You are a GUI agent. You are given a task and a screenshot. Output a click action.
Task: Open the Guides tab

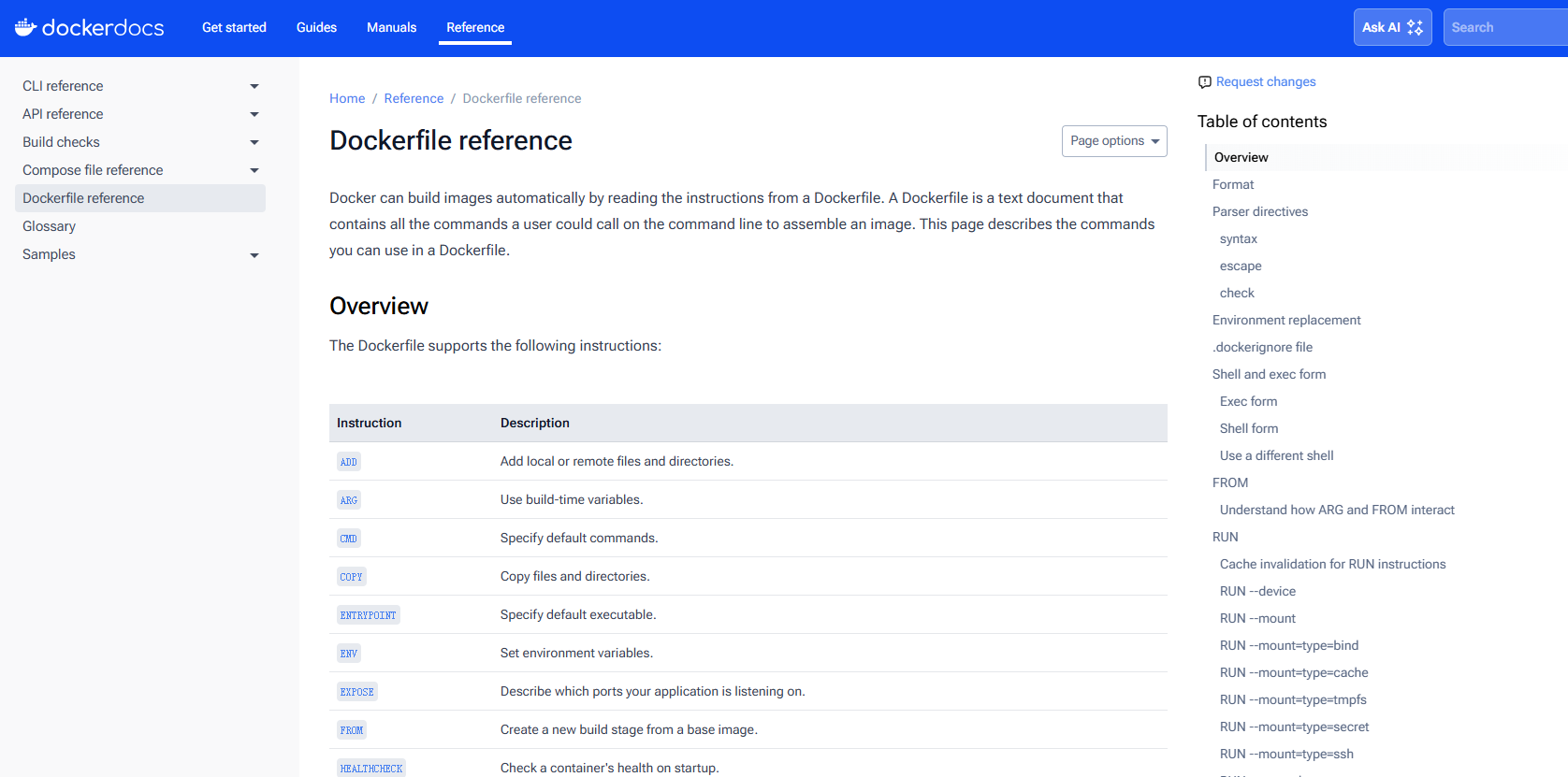click(x=316, y=27)
